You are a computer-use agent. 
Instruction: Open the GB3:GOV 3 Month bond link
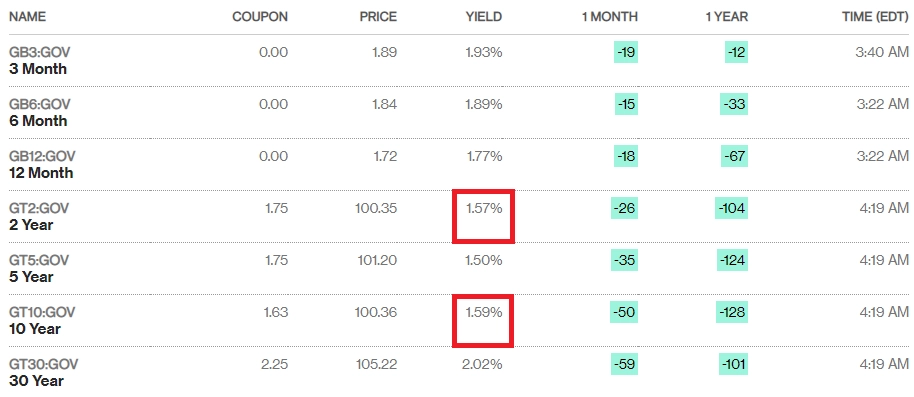(40, 61)
